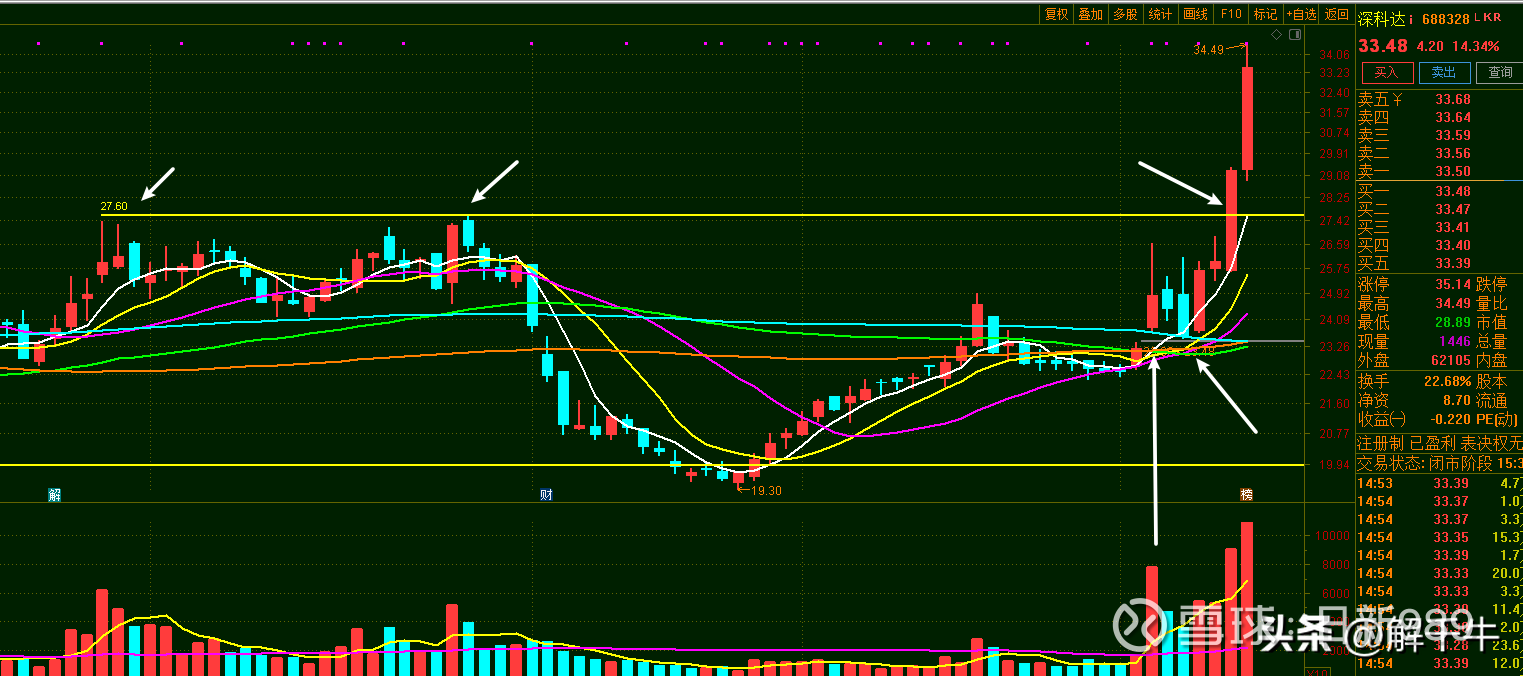The height and width of the screenshot is (676, 1523).
Task: Click the 标记 mark button
Action: pos(1265,14)
